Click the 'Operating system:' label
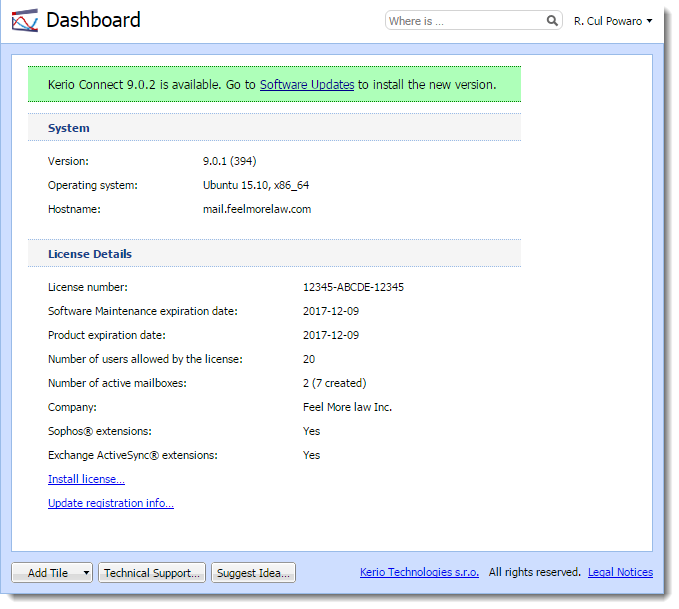Image resolution: width=679 pixels, height=609 pixels. tap(93, 185)
